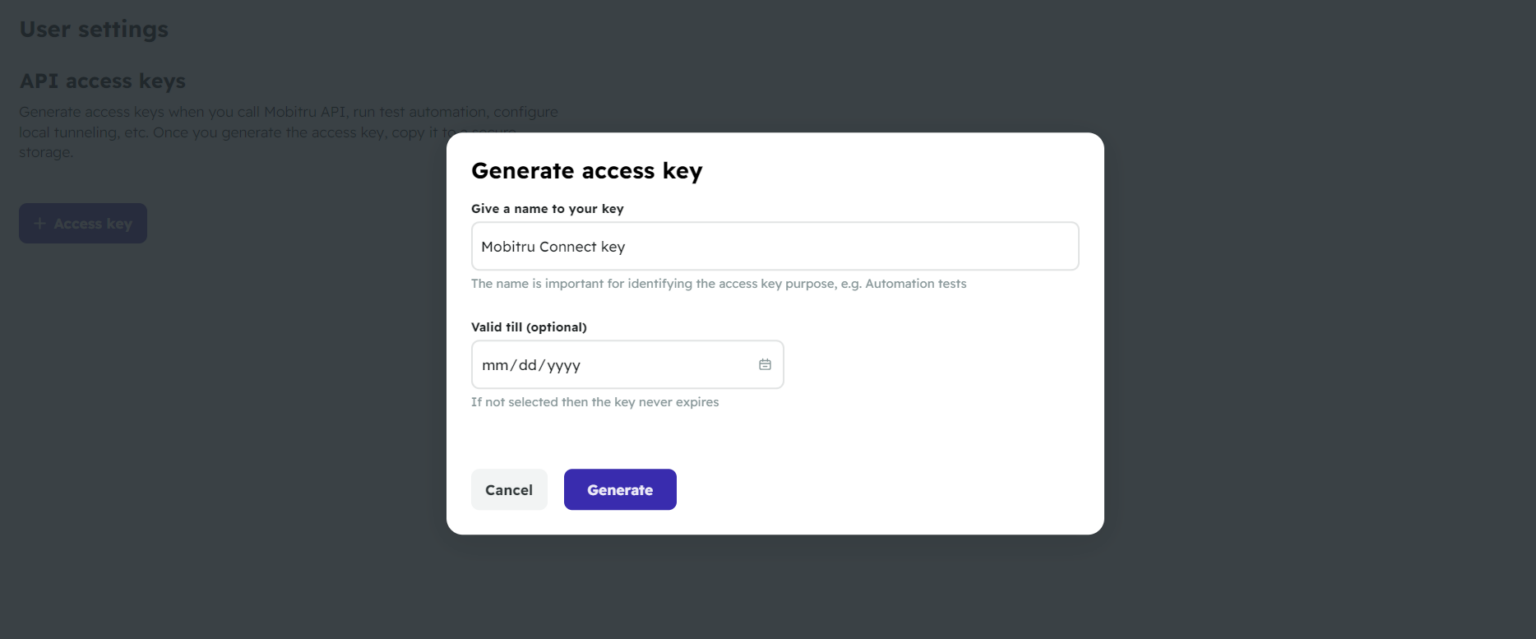Screen dimensions: 1536x639
Task: Click the Generate button
Action: coord(620,489)
